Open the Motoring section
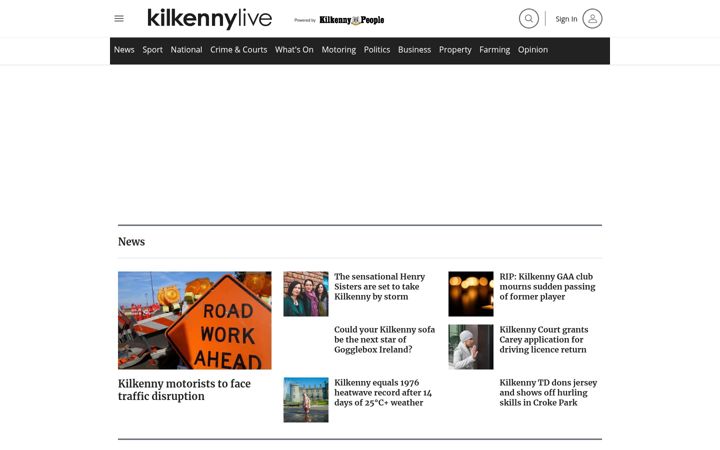Image resolution: width=720 pixels, height=450 pixels. pos(339,50)
